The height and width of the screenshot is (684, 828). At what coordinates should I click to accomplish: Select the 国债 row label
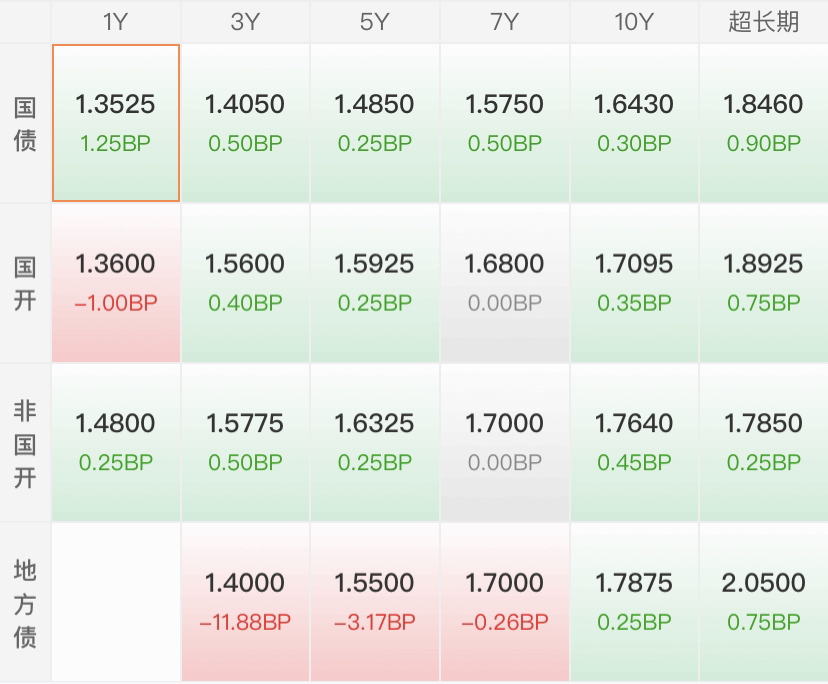tap(25, 123)
